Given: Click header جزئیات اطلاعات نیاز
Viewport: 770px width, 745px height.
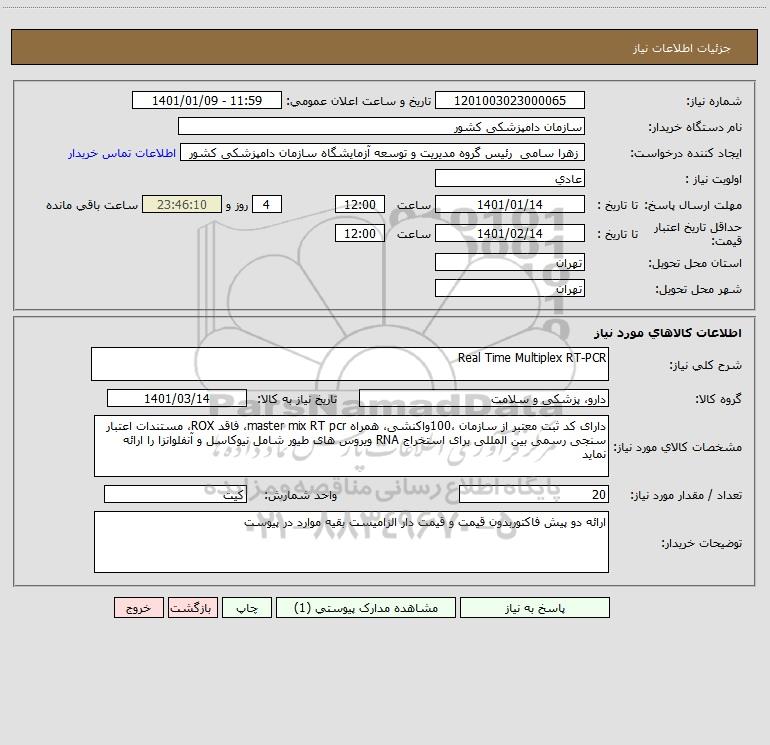Looking at the screenshot, I should coord(682,48).
